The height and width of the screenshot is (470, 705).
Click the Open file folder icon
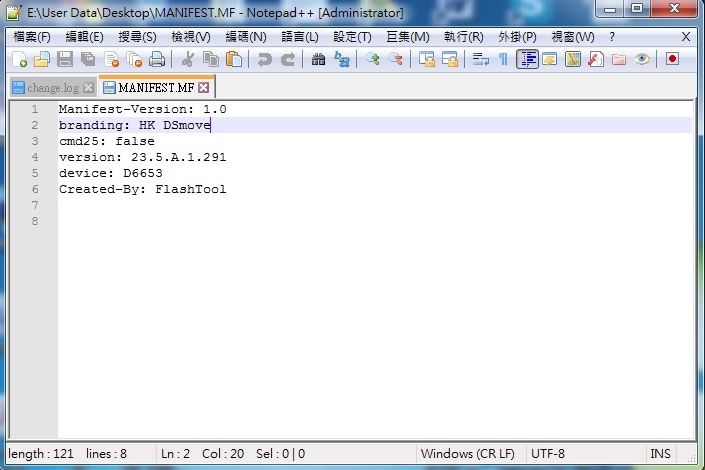pyautogui.click(x=42, y=59)
